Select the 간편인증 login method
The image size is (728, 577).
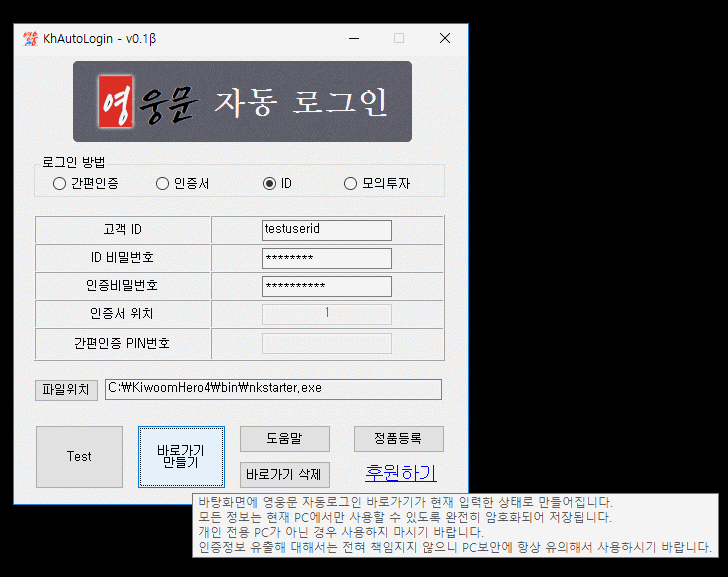click(60, 184)
